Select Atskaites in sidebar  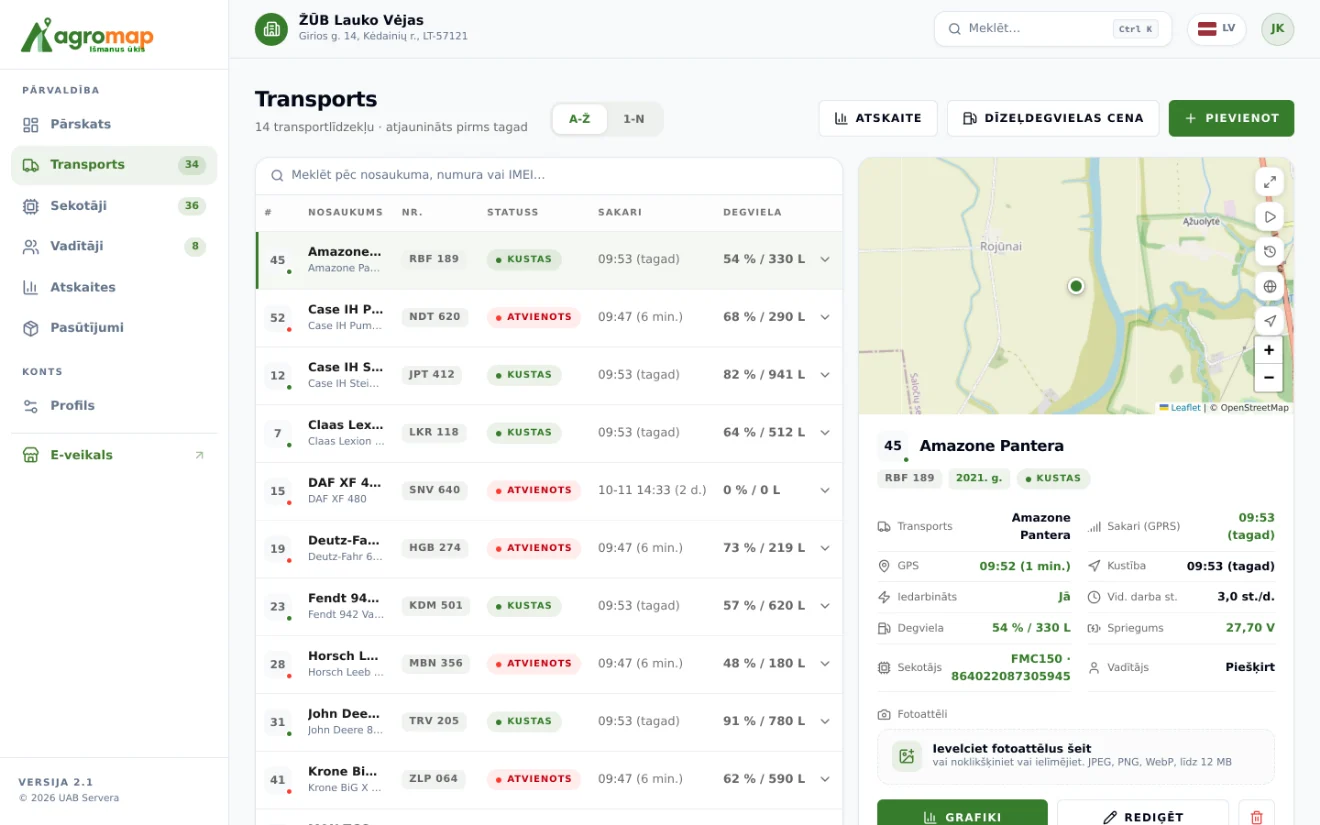click(114, 287)
